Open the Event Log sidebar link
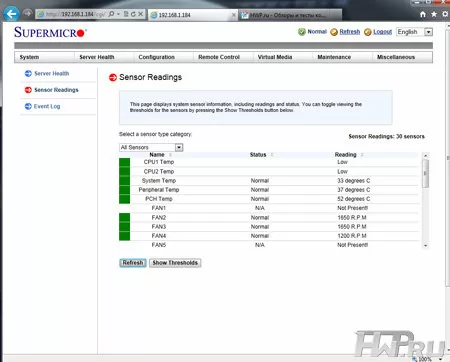The height and width of the screenshot is (362, 450). [x=47, y=106]
